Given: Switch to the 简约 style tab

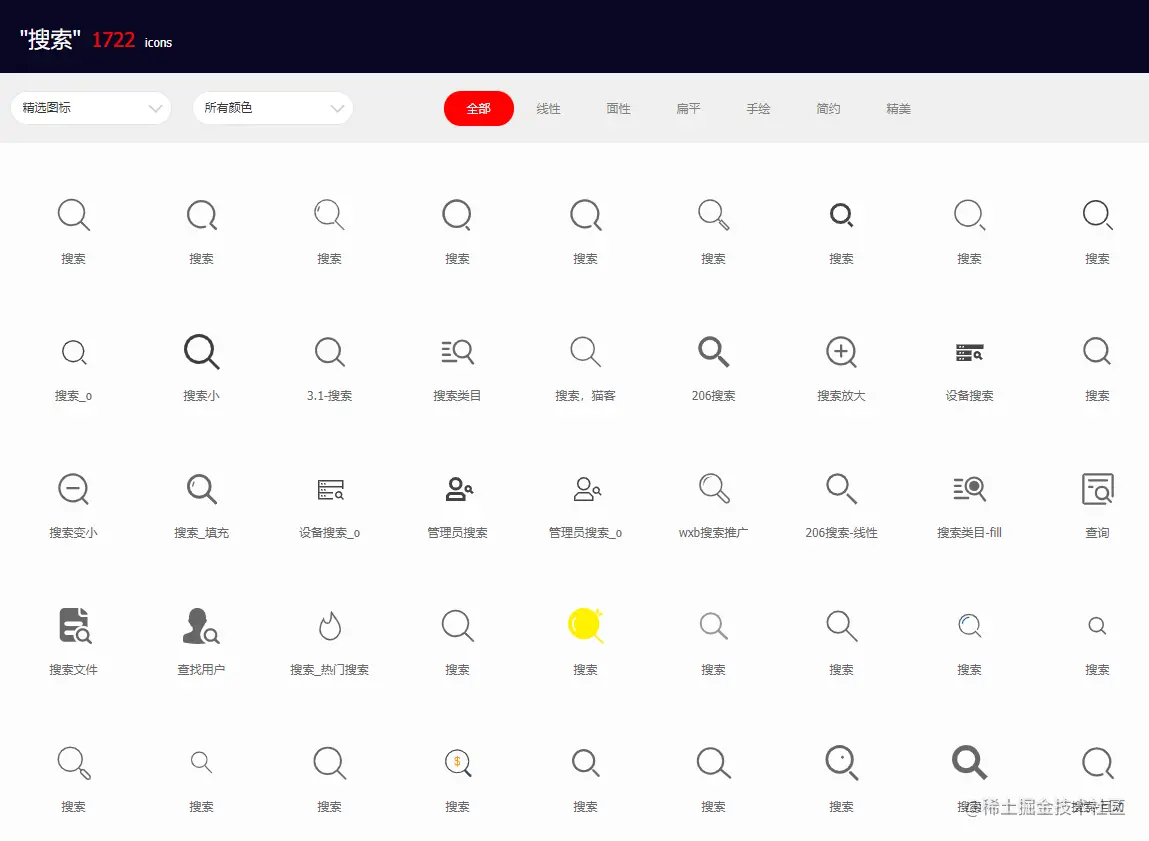Looking at the screenshot, I should 828,108.
